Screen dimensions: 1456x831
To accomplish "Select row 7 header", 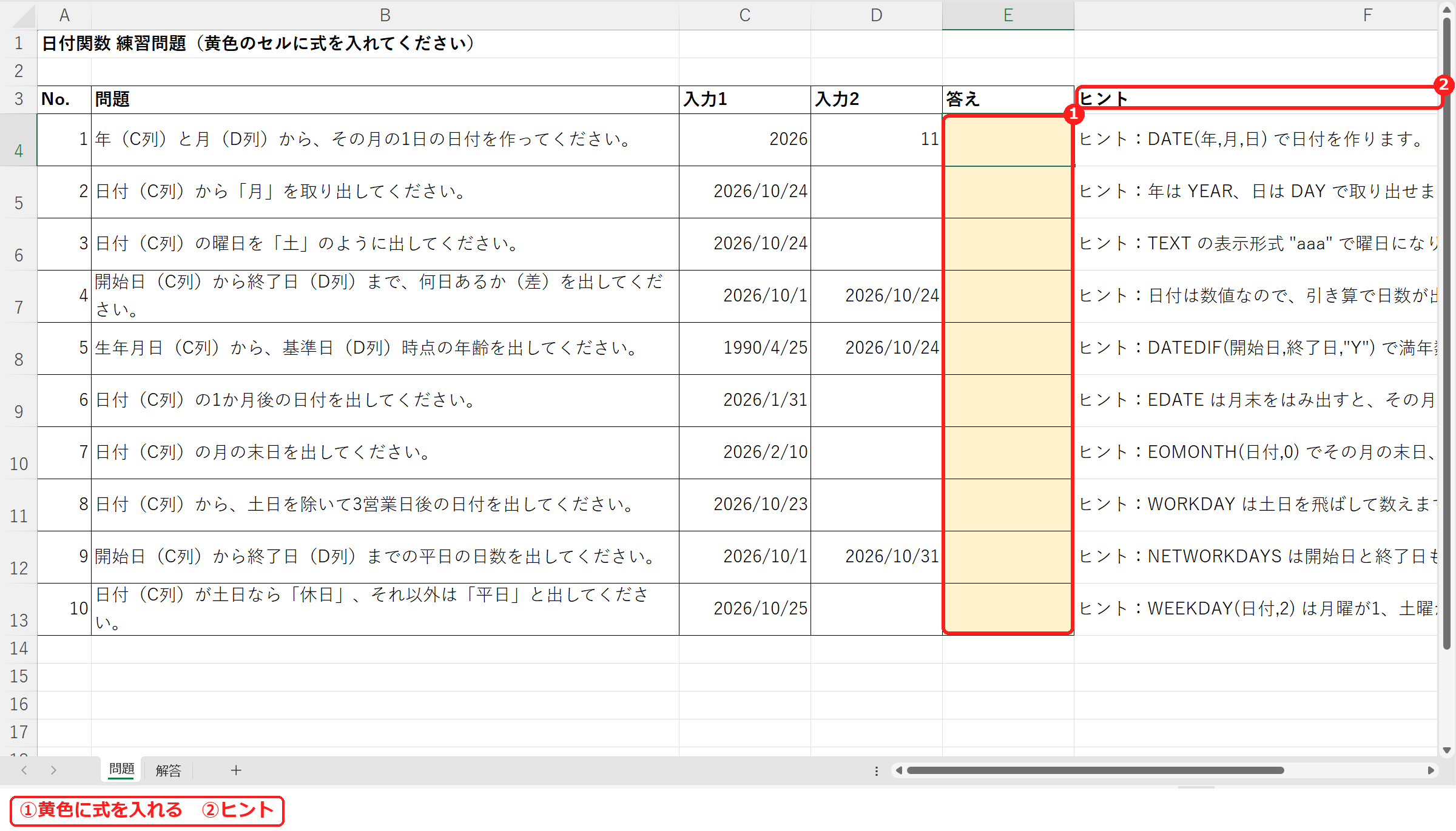I will tap(19, 297).
